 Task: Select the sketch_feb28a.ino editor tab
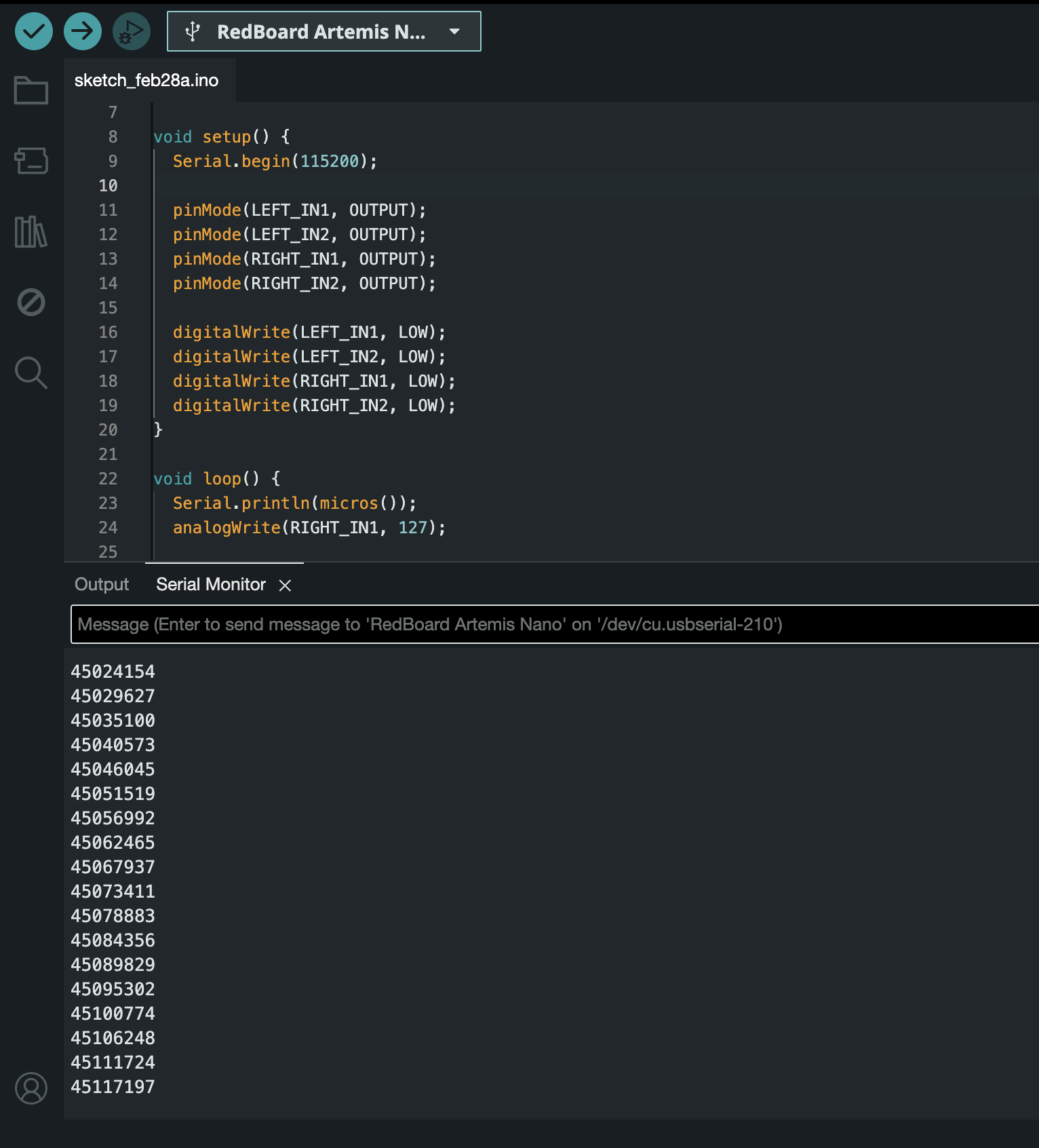[146, 80]
